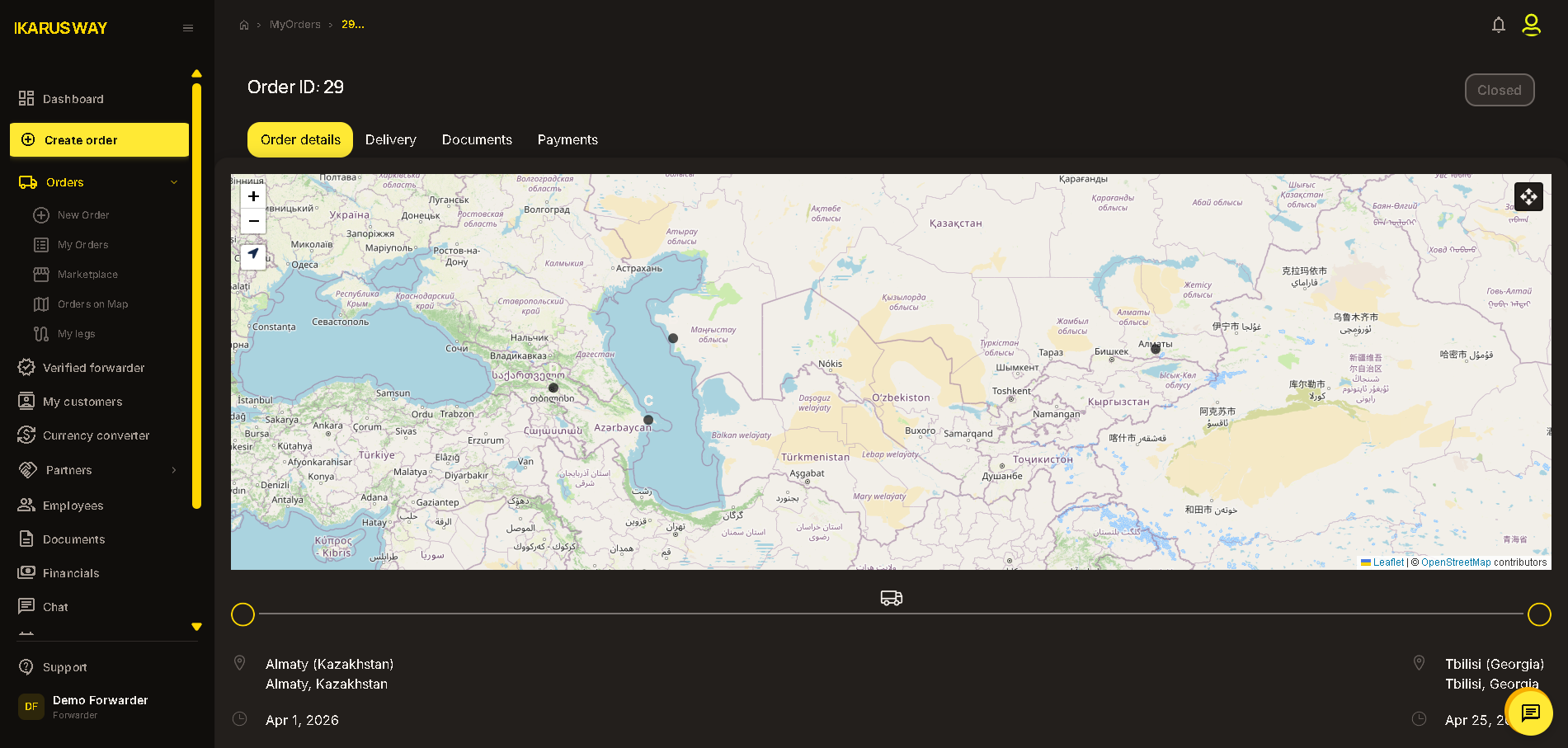Click the destination circle on route timeline
The width and height of the screenshot is (1568, 748).
(1539, 614)
